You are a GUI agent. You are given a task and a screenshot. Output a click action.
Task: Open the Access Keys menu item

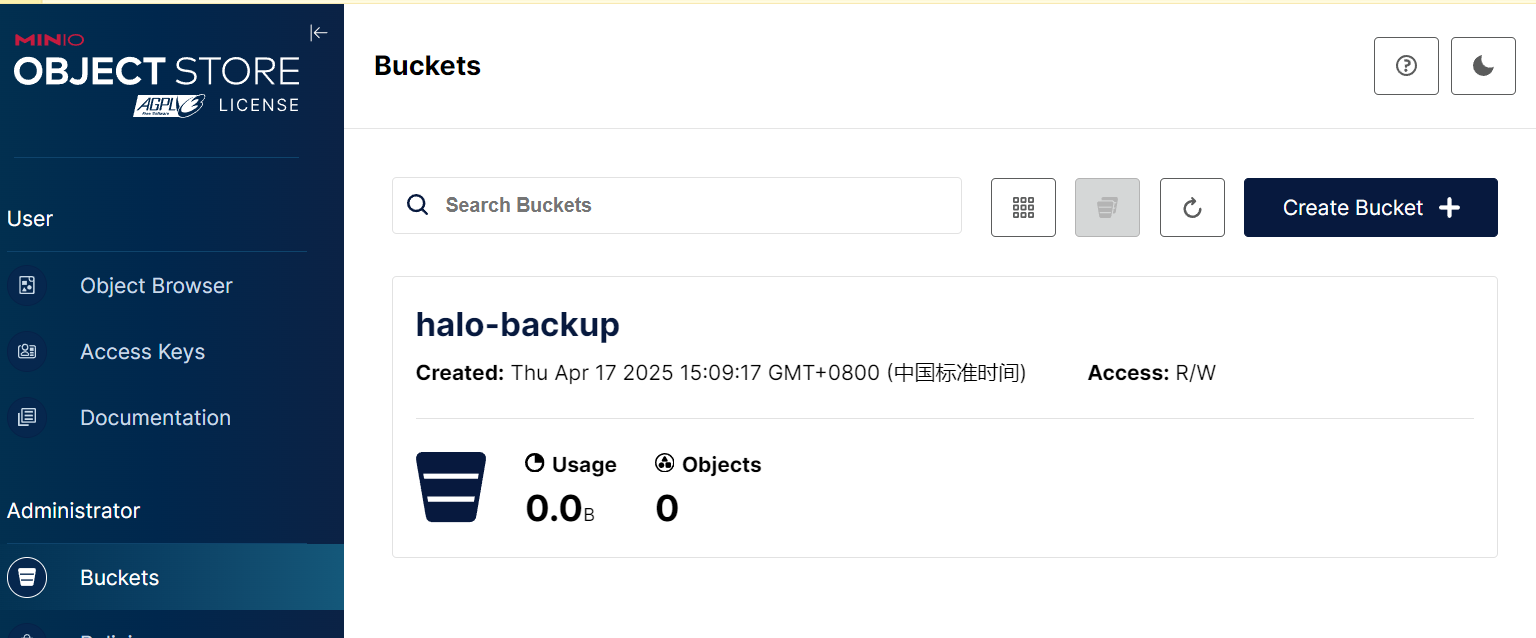(x=142, y=352)
